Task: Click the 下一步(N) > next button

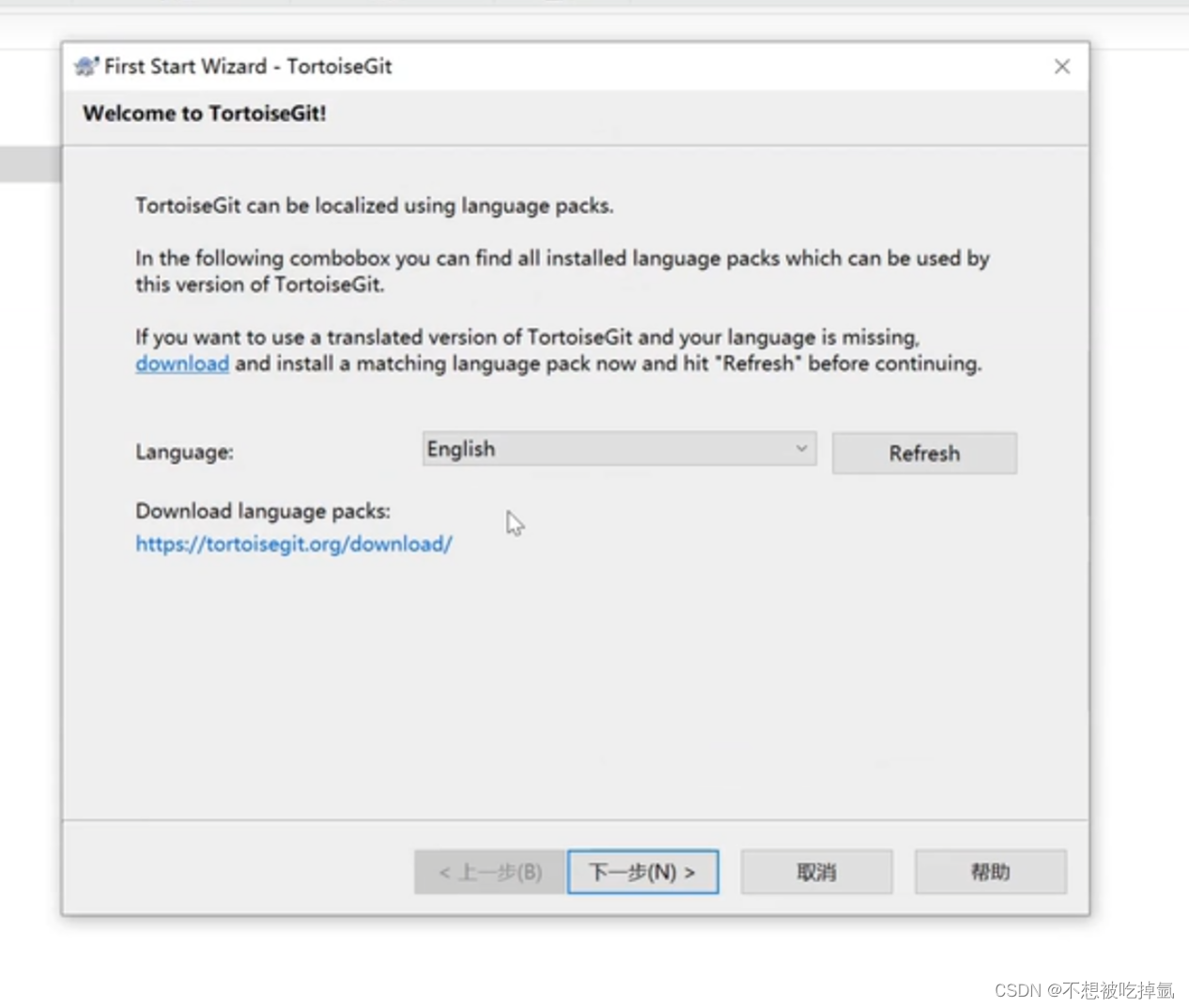Action: coord(643,872)
